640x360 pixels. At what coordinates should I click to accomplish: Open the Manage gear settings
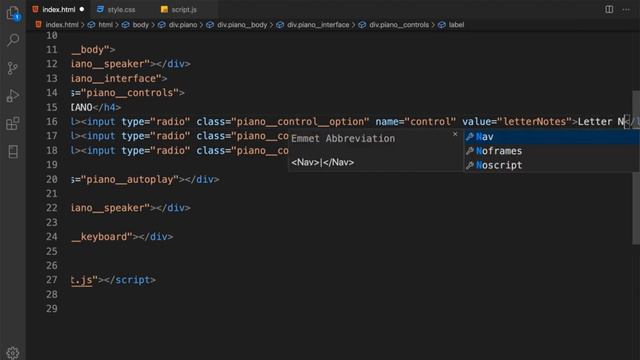pos(13,353)
